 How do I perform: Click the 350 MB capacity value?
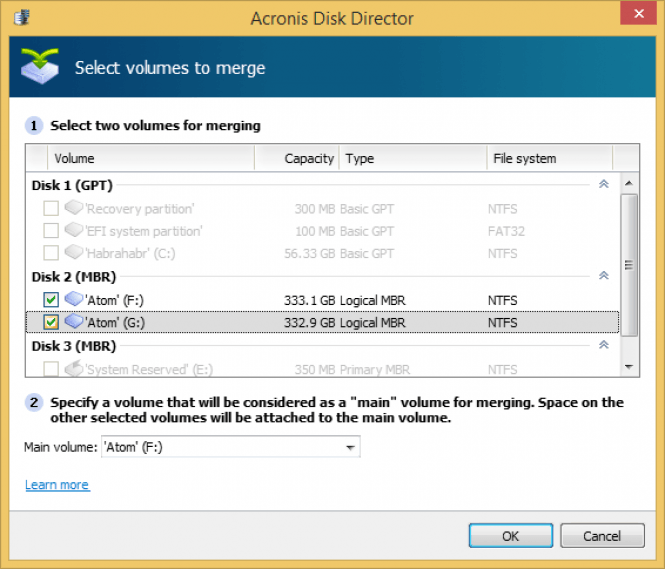pyautogui.click(x=315, y=369)
